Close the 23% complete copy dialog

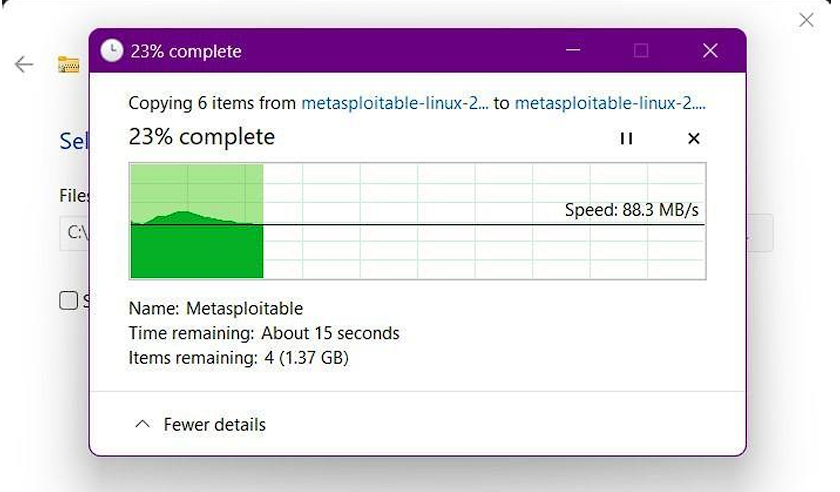pos(710,51)
